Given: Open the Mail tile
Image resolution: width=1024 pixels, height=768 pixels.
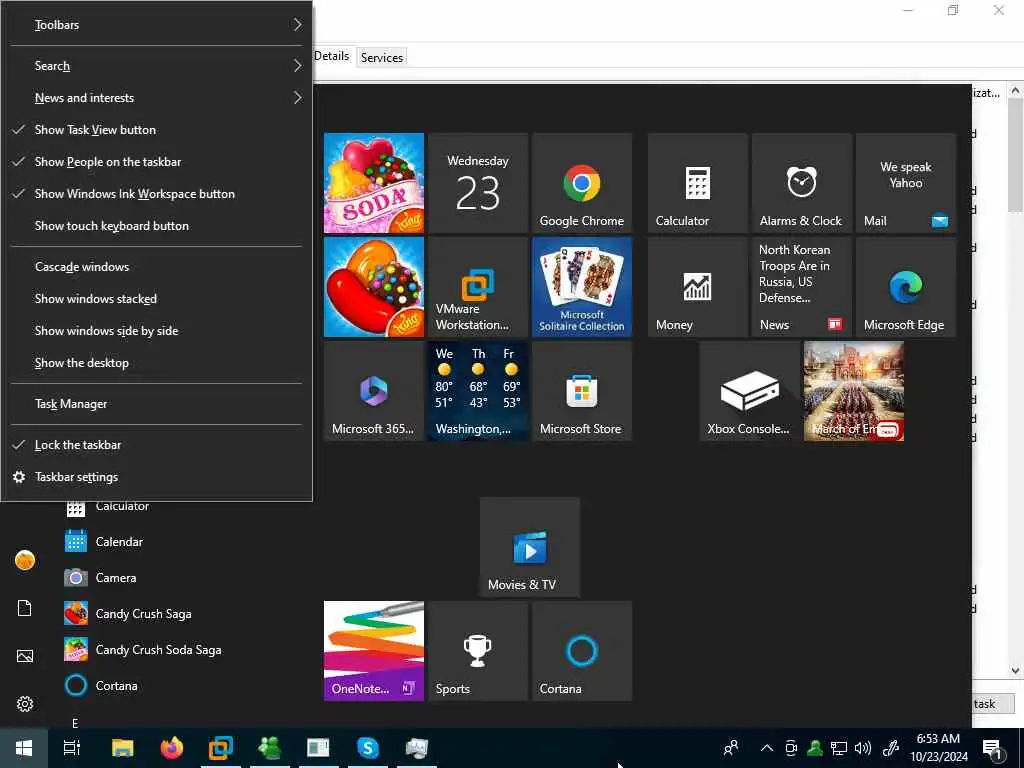Looking at the screenshot, I should pyautogui.click(x=905, y=183).
